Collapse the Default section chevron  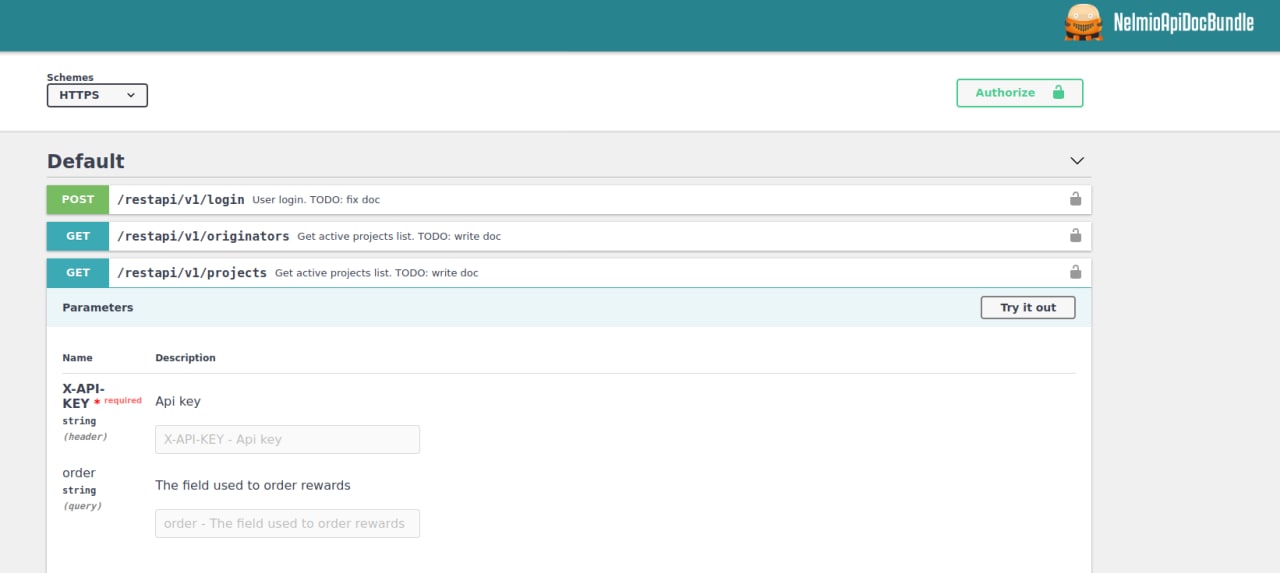tap(1077, 161)
